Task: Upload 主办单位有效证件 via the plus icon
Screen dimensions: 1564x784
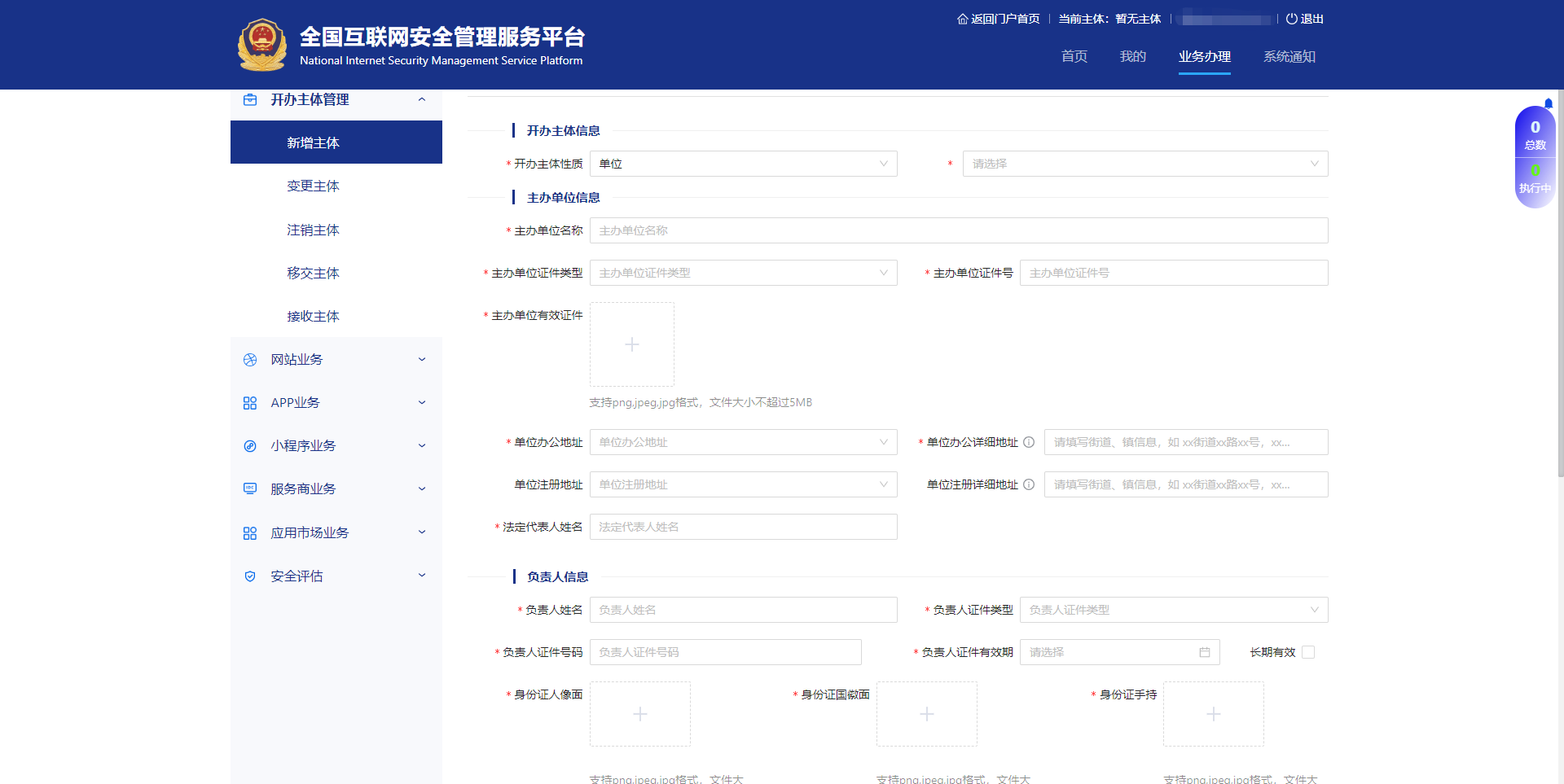Action: pyautogui.click(x=632, y=344)
